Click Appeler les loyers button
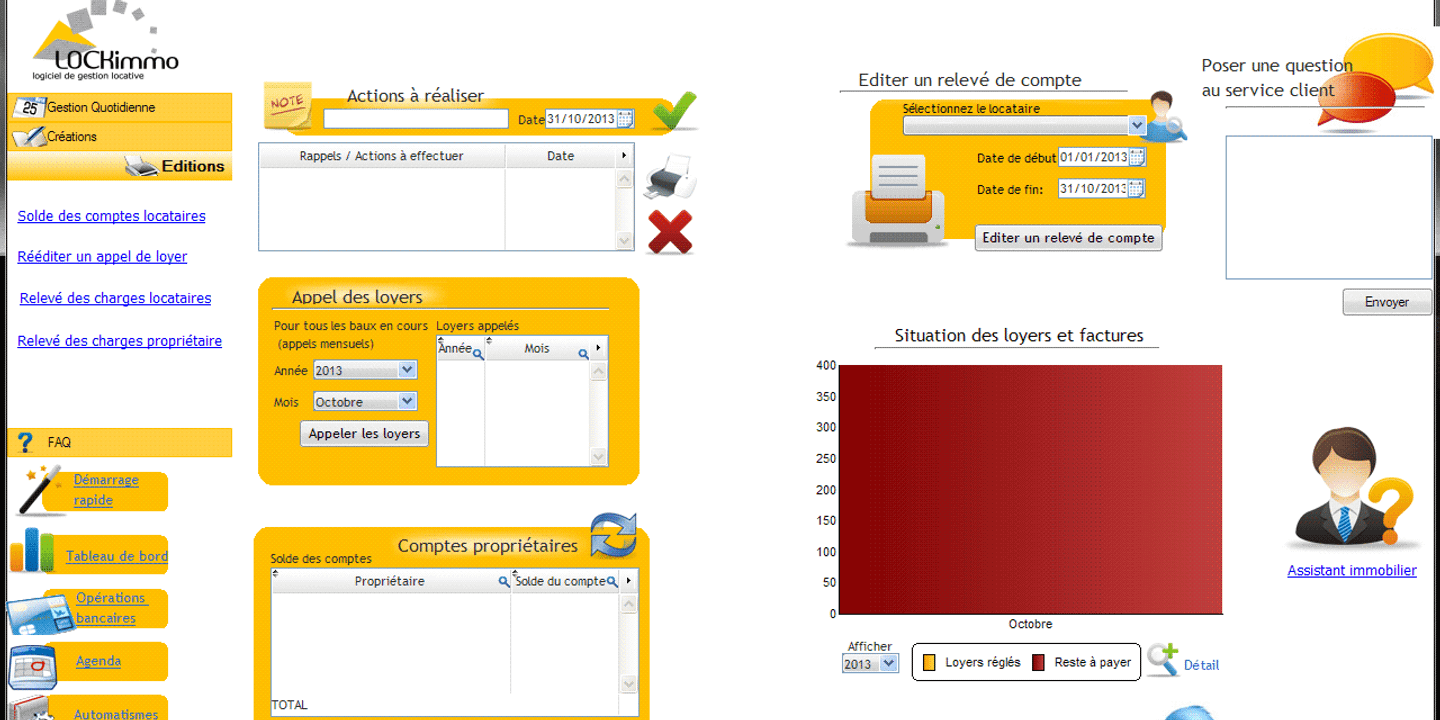The height and width of the screenshot is (720, 1440). coord(364,433)
